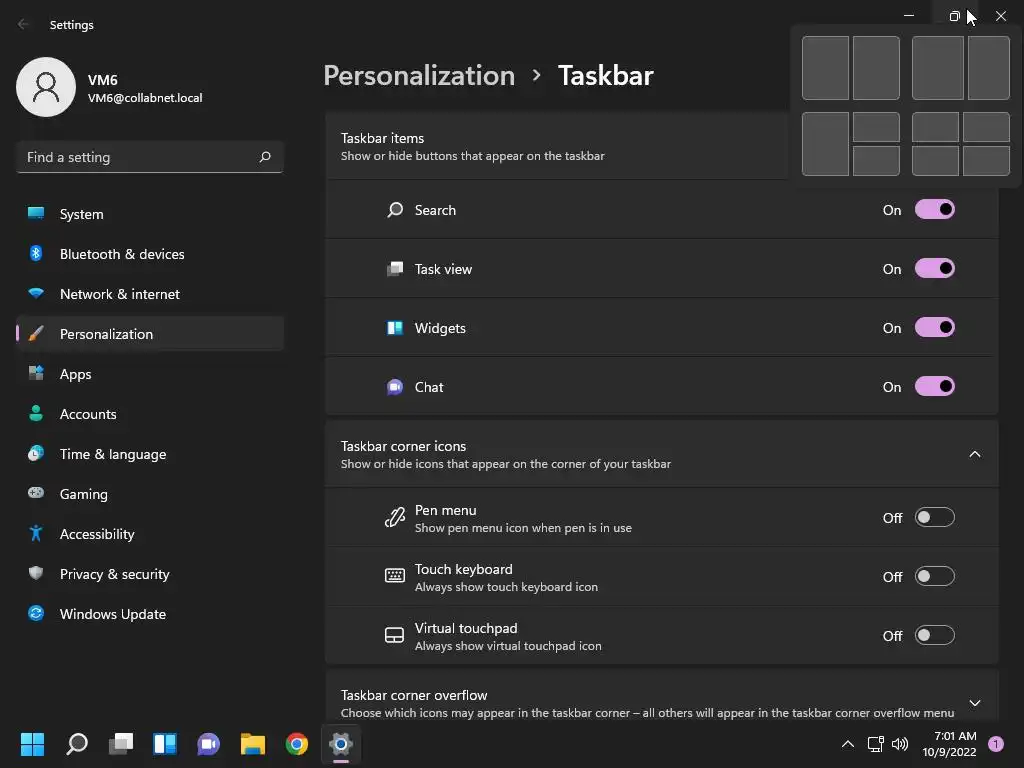Open the Apps settings category
This screenshot has height=768, width=1024.
pyautogui.click(x=150, y=374)
